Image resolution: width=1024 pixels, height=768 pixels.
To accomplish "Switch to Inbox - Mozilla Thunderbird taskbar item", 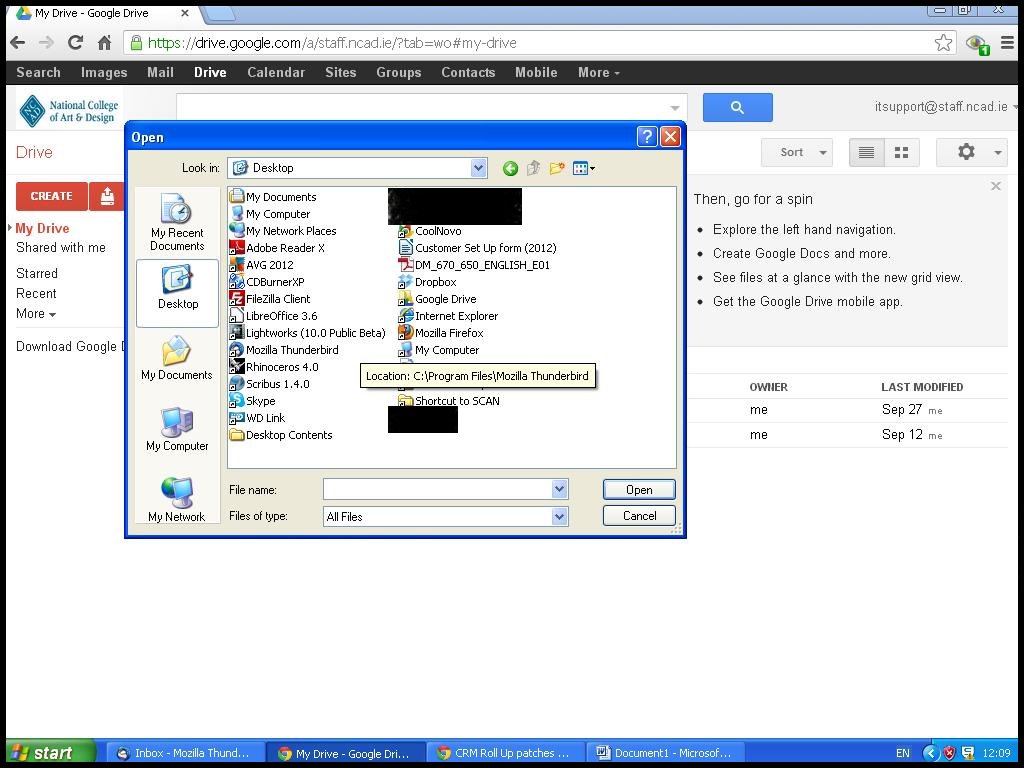I will (x=185, y=753).
